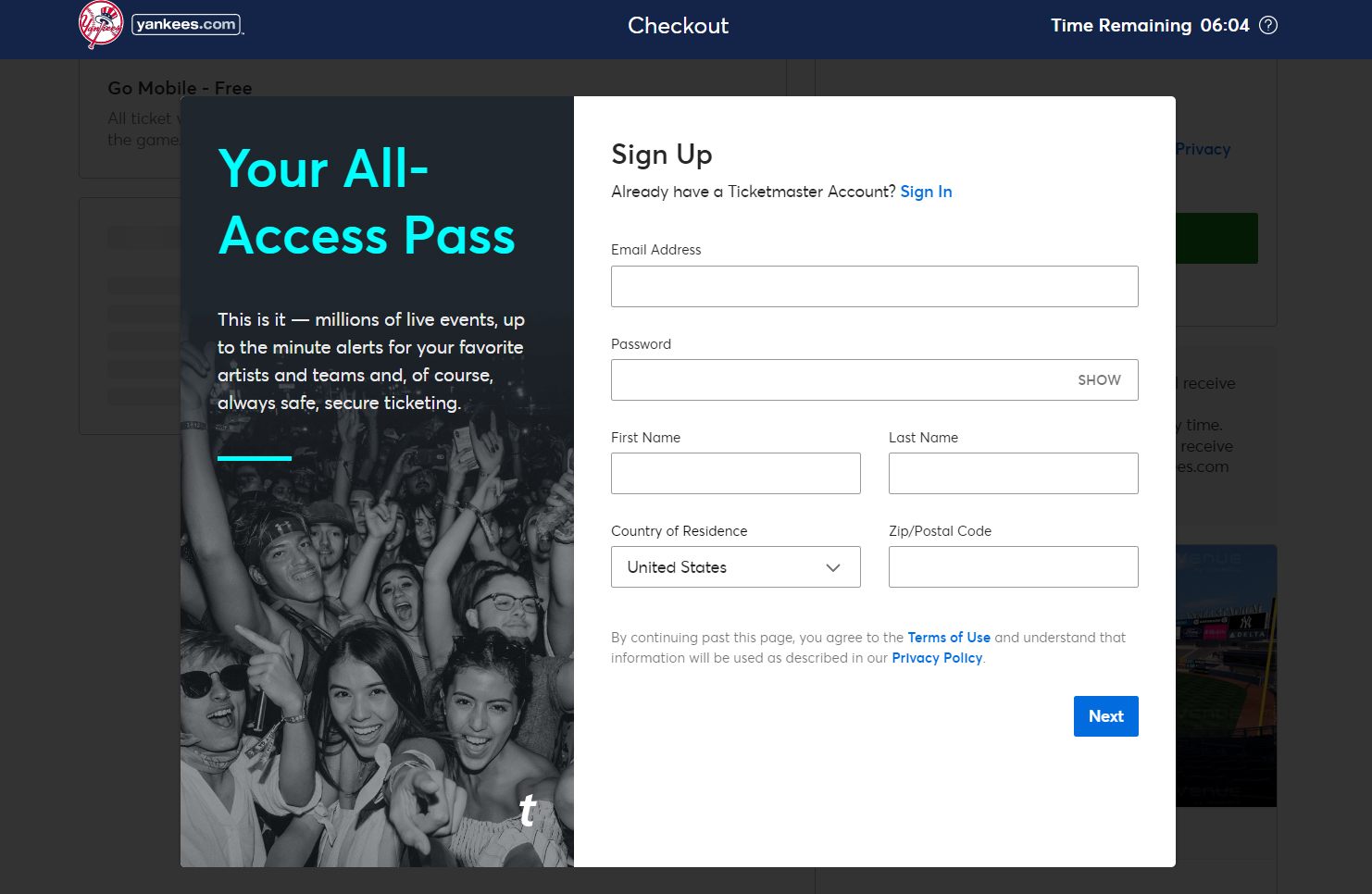Click into the Last Name field

pos(1013,474)
